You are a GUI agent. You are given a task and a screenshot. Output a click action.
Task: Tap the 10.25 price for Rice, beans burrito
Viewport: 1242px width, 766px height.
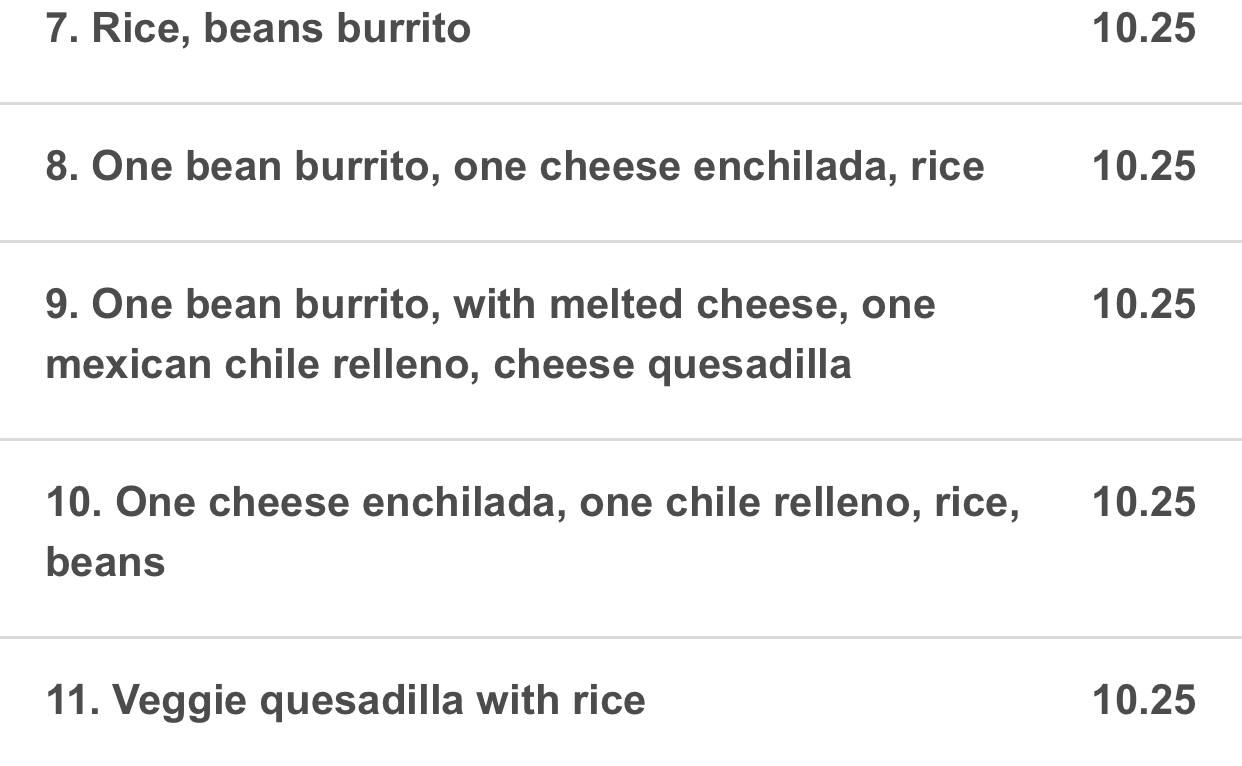(1143, 28)
